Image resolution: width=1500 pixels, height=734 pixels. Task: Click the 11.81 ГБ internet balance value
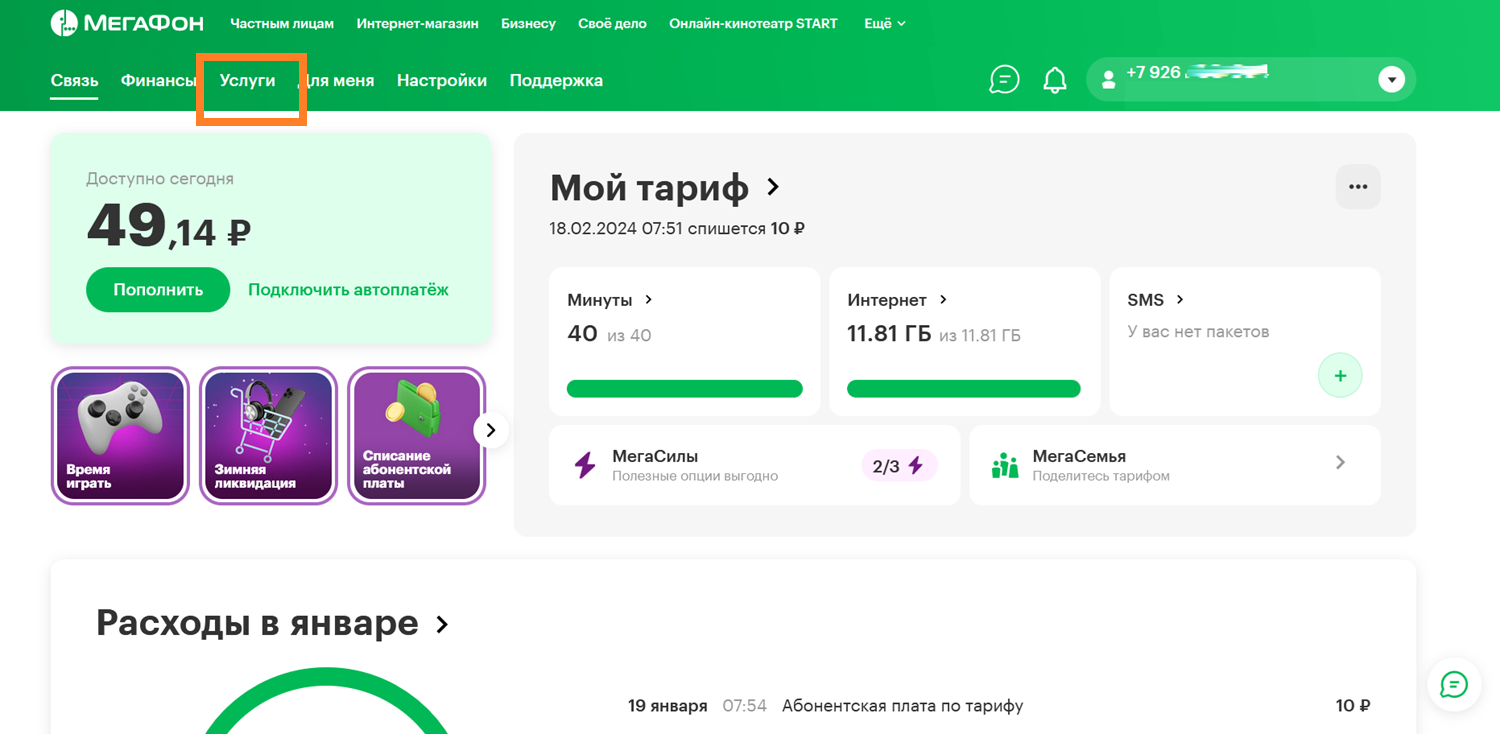click(x=889, y=334)
